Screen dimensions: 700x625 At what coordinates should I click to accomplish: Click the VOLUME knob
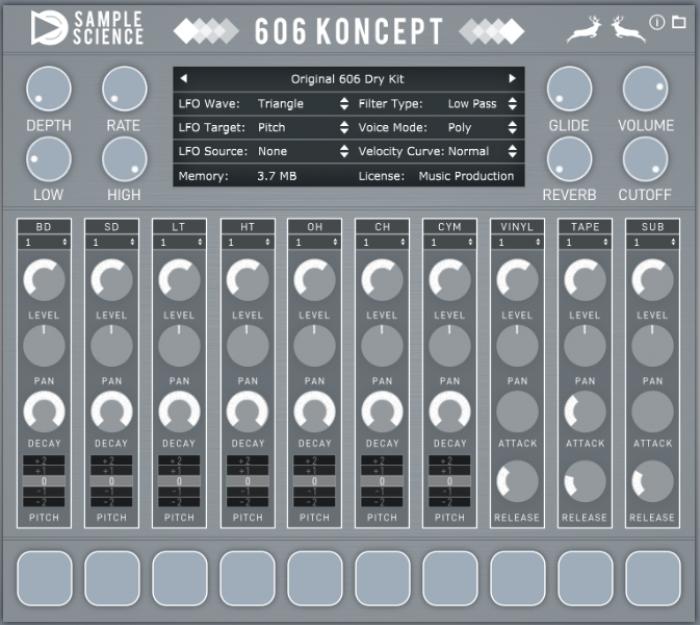646,89
